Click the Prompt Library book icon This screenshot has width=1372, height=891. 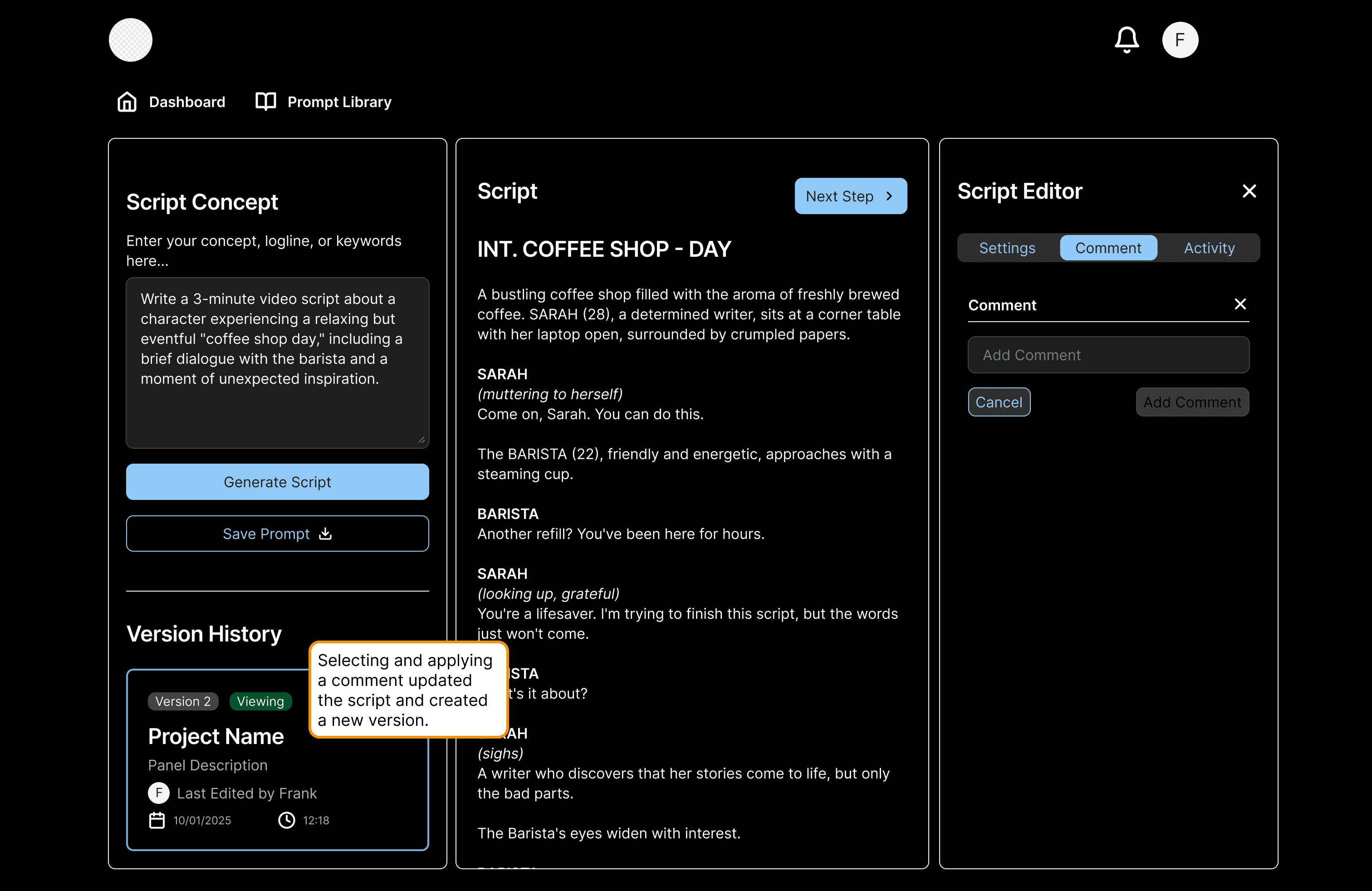(x=266, y=102)
